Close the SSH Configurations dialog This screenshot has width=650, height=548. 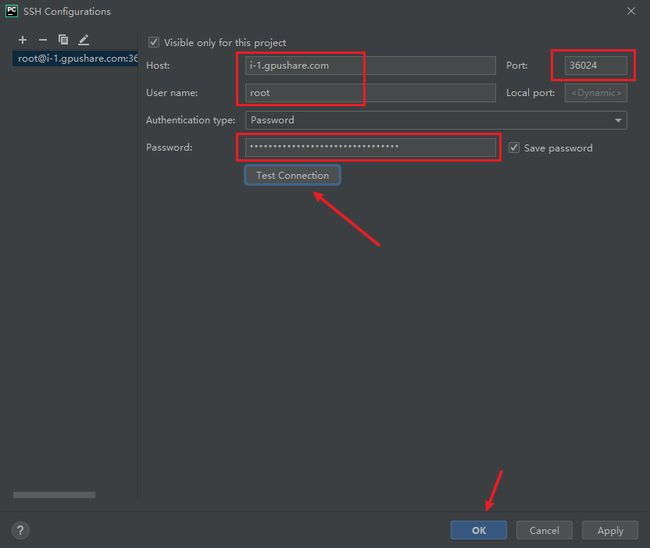(x=631, y=11)
